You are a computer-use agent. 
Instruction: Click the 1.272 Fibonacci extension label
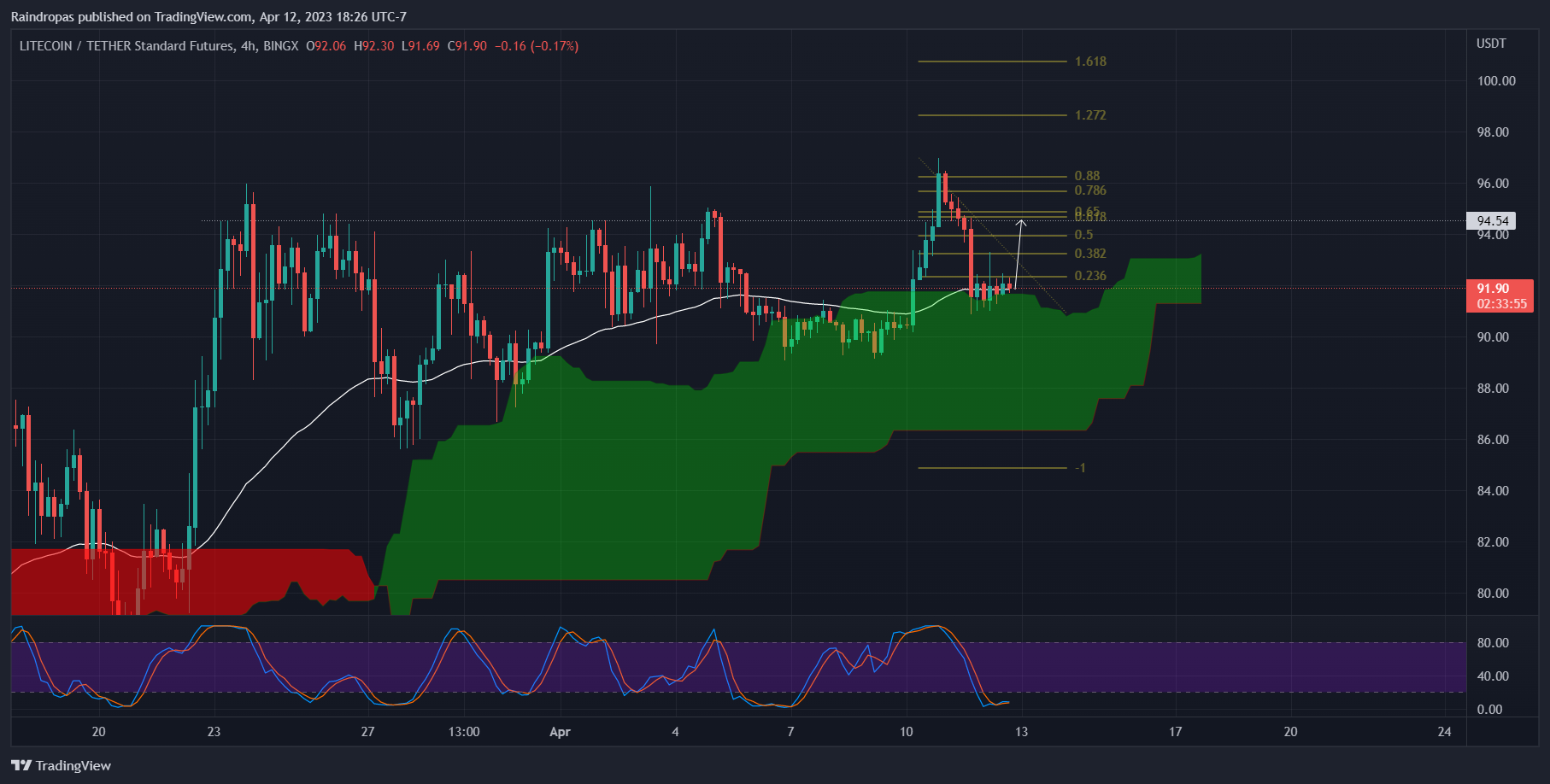1090,115
